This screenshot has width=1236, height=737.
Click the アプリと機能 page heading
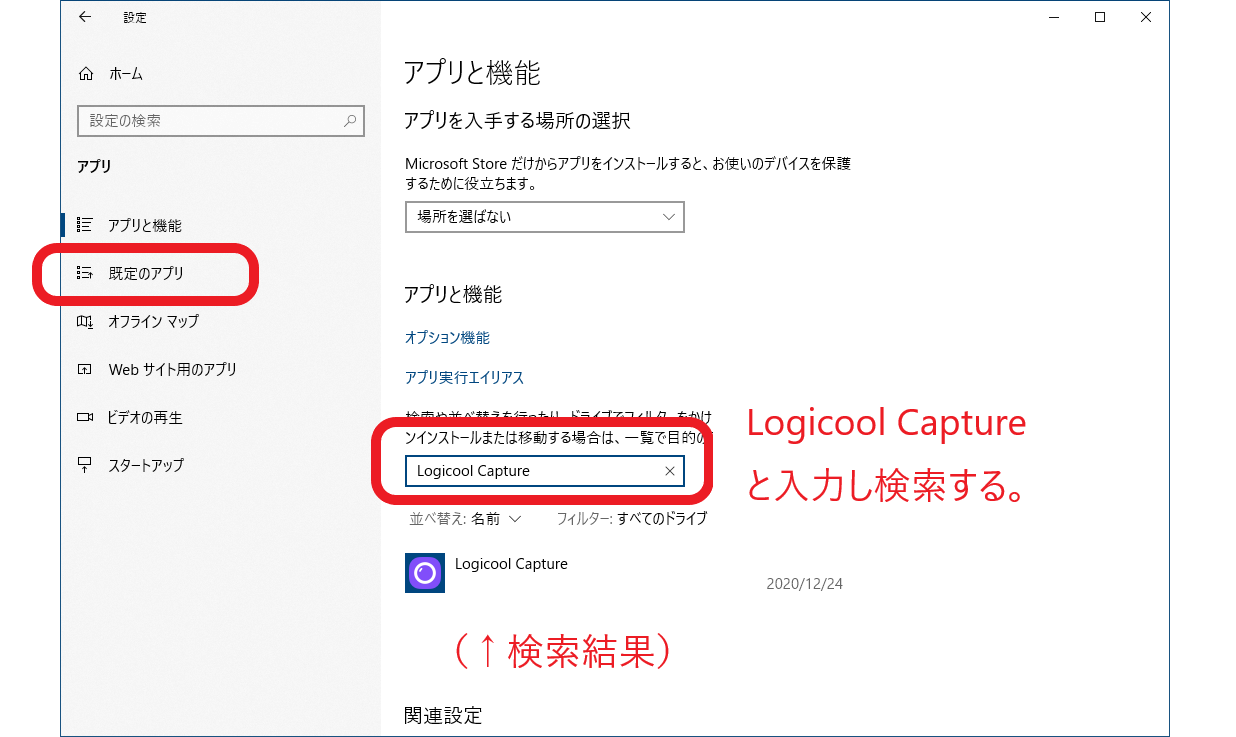[472, 73]
